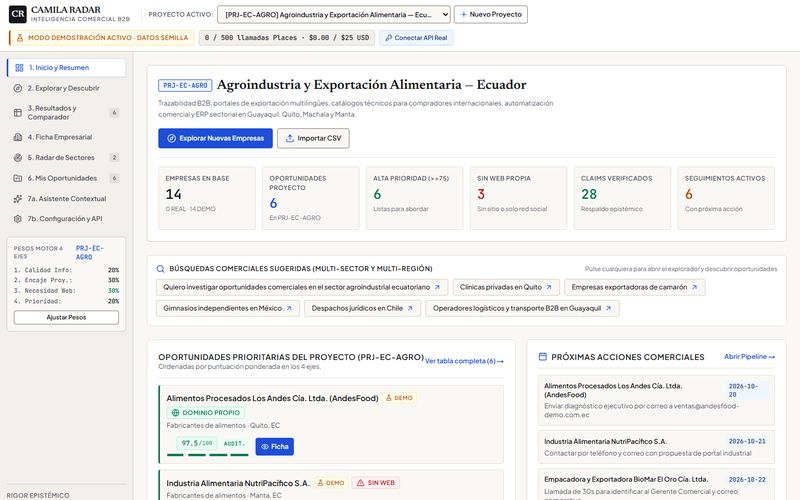This screenshot has height=500, width=800.
Task: Click the Empresas en Base stat card
Action: coord(207,198)
